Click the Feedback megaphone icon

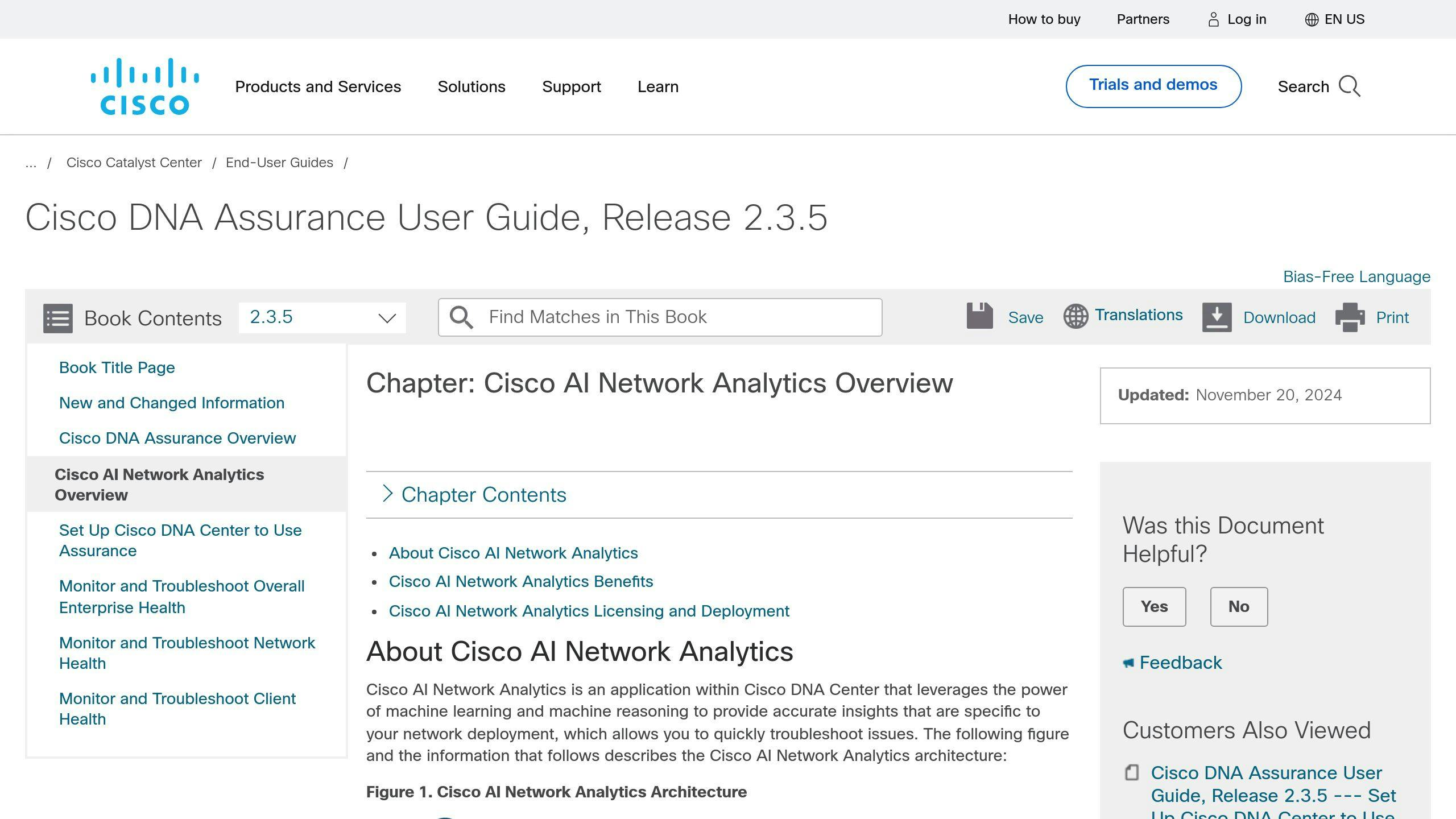click(x=1128, y=663)
